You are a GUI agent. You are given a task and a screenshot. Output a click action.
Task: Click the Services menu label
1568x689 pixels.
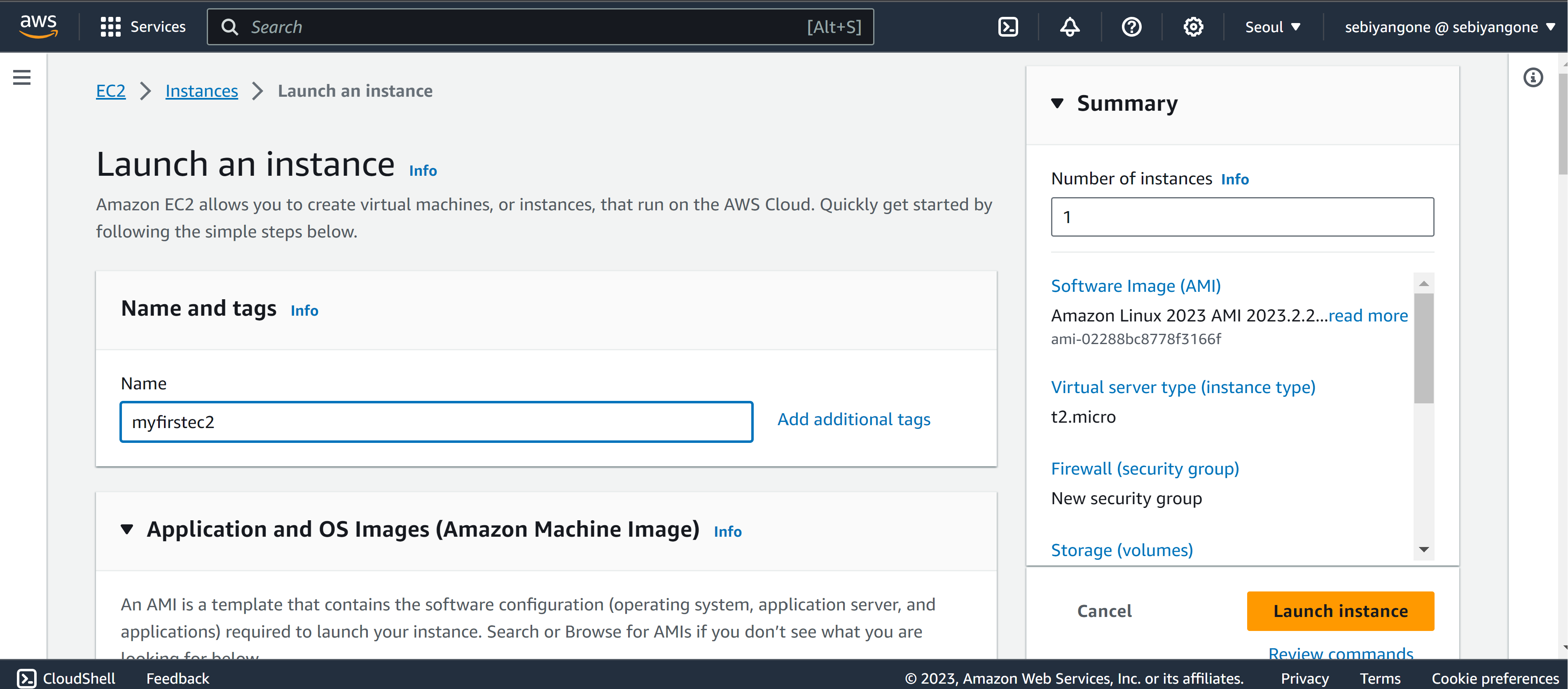158,27
